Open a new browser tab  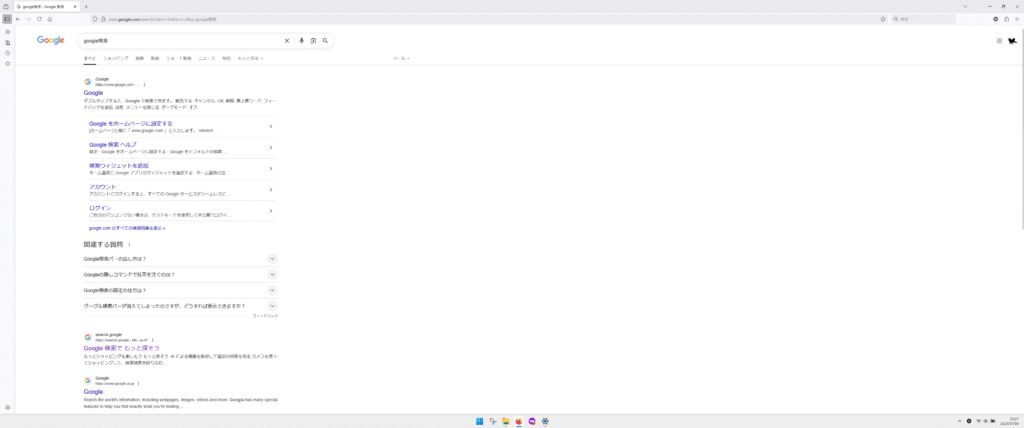[86, 7]
